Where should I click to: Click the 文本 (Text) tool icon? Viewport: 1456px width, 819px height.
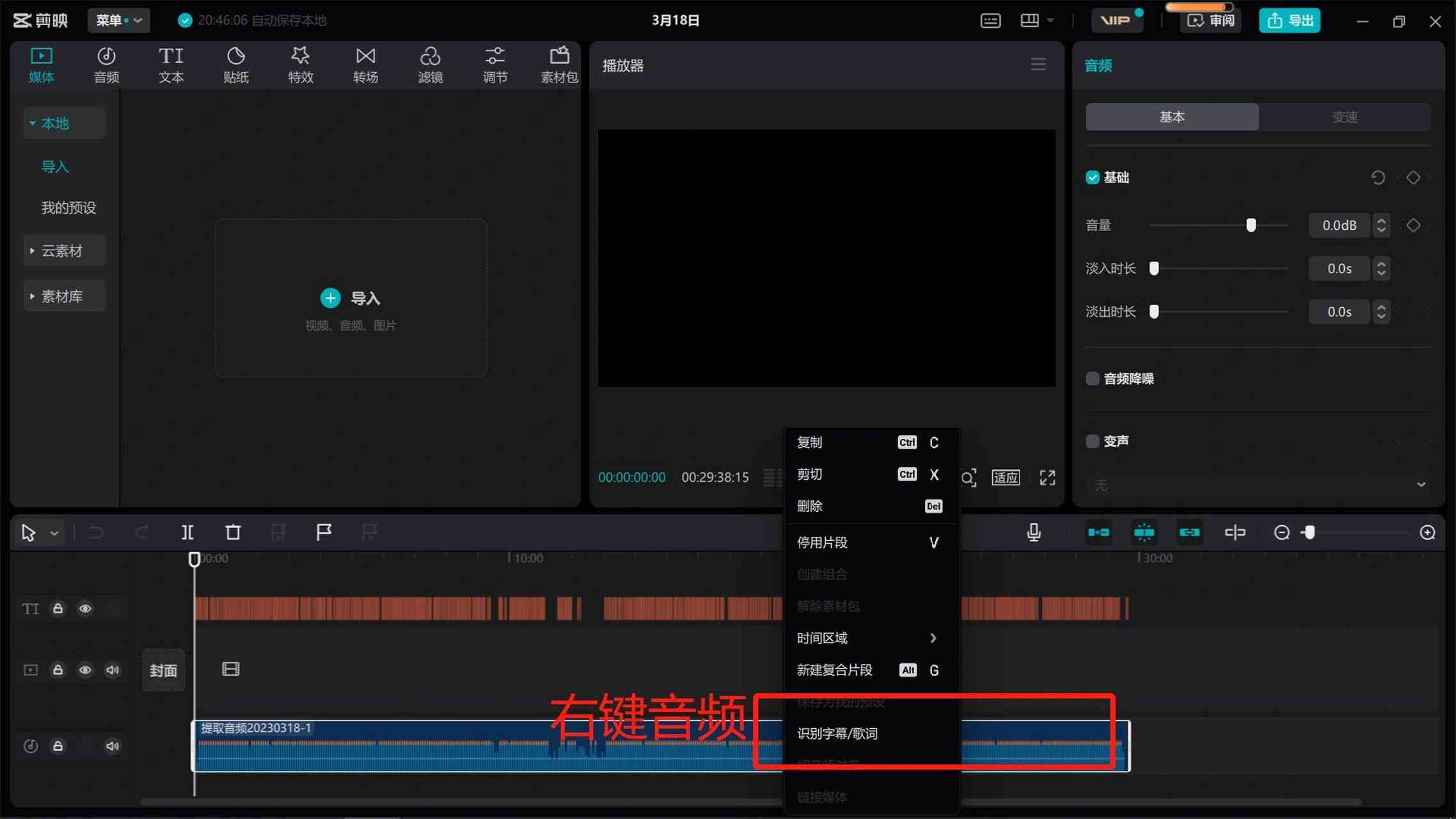[x=170, y=63]
